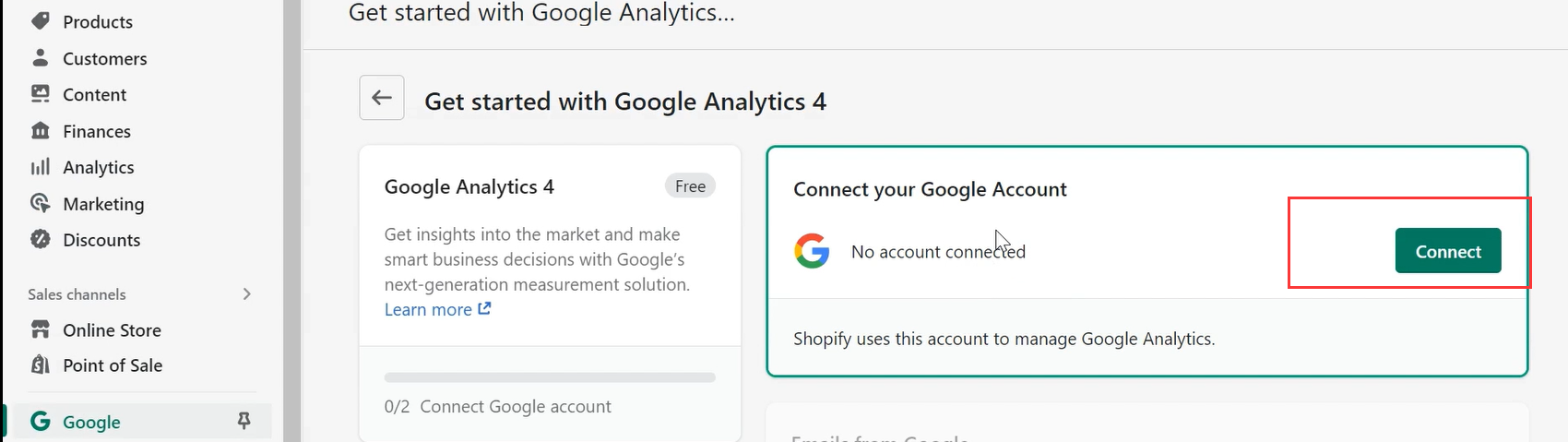
Task: Click the Online Store storefront icon
Action: pyautogui.click(x=41, y=329)
